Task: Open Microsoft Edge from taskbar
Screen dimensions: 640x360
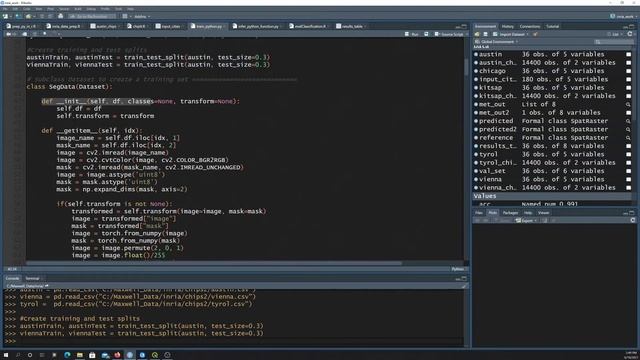Action: 67,355
